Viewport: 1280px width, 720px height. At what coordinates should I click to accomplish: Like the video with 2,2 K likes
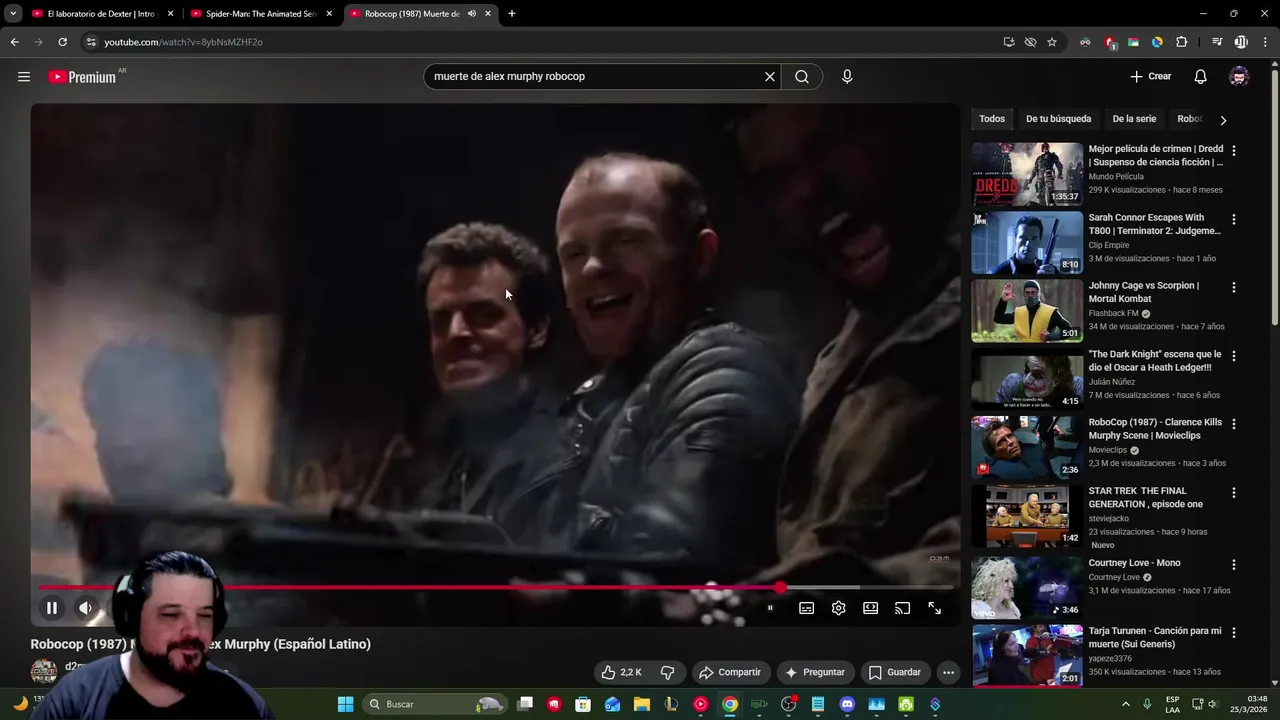pyautogui.click(x=621, y=672)
